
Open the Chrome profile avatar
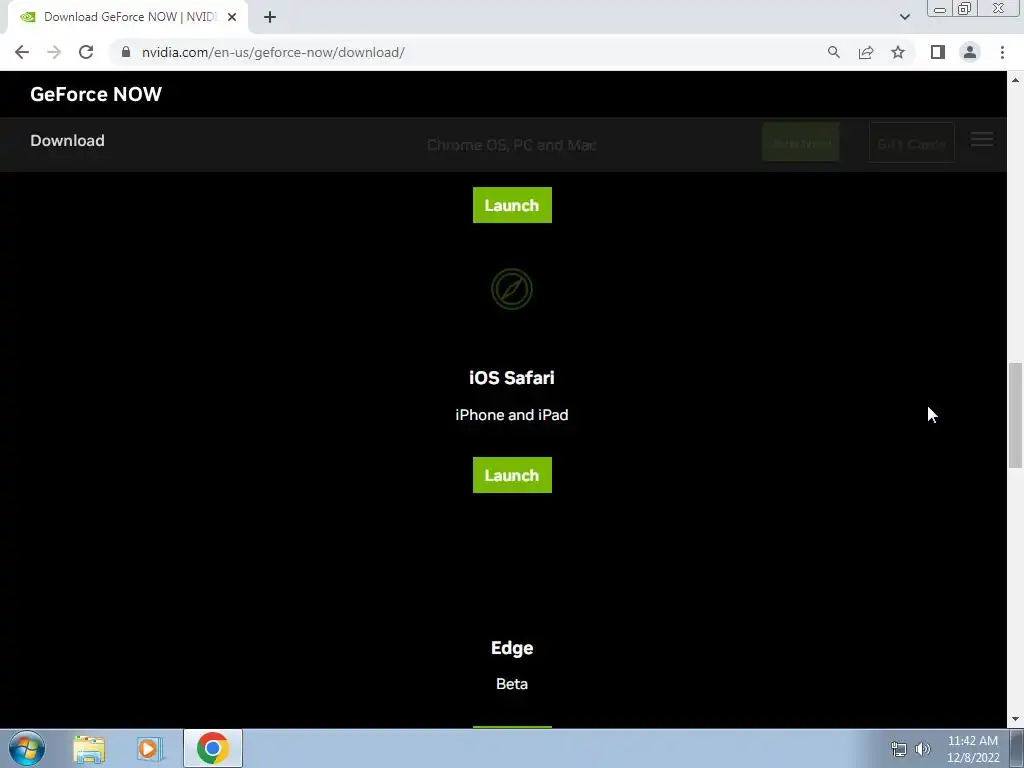[970, 52]
